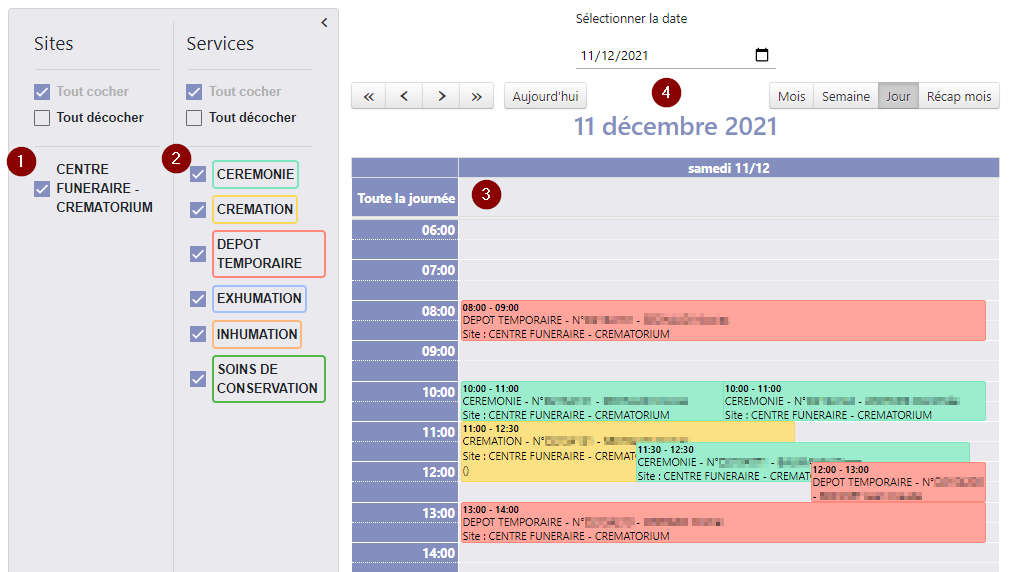The width and height of the screenshot is (1014, 572).
Task: Open the right 10:00 - 11:00 CEREMONIE event
Action: point(854,401)
